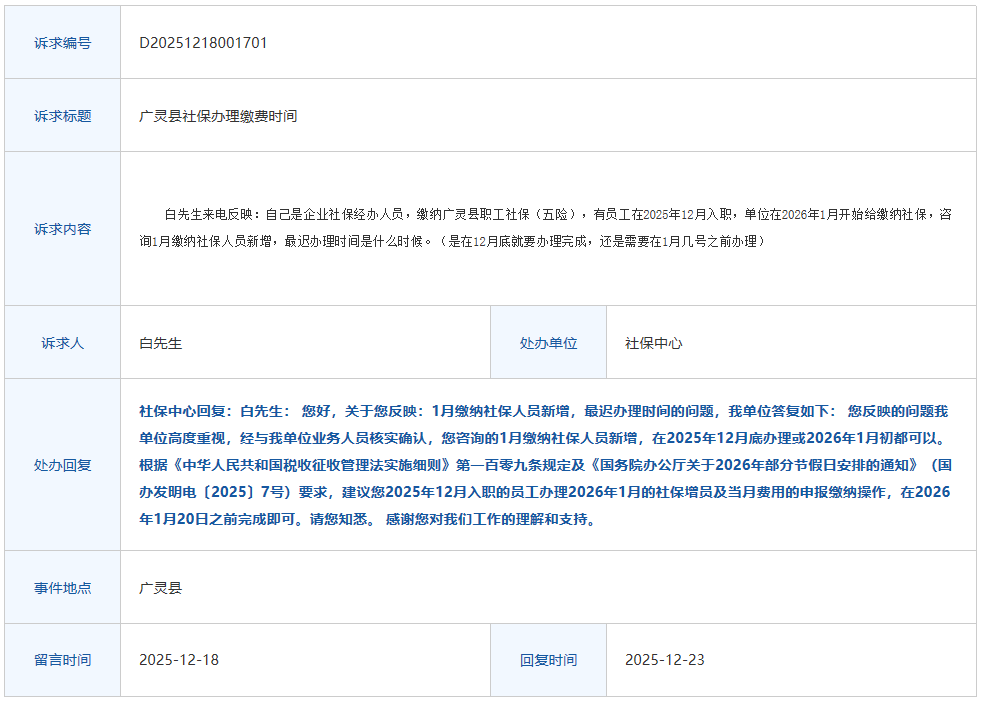Click the 诉求内容 label cell
This screenshot has width=981, height=703.
tap(62, 229)
